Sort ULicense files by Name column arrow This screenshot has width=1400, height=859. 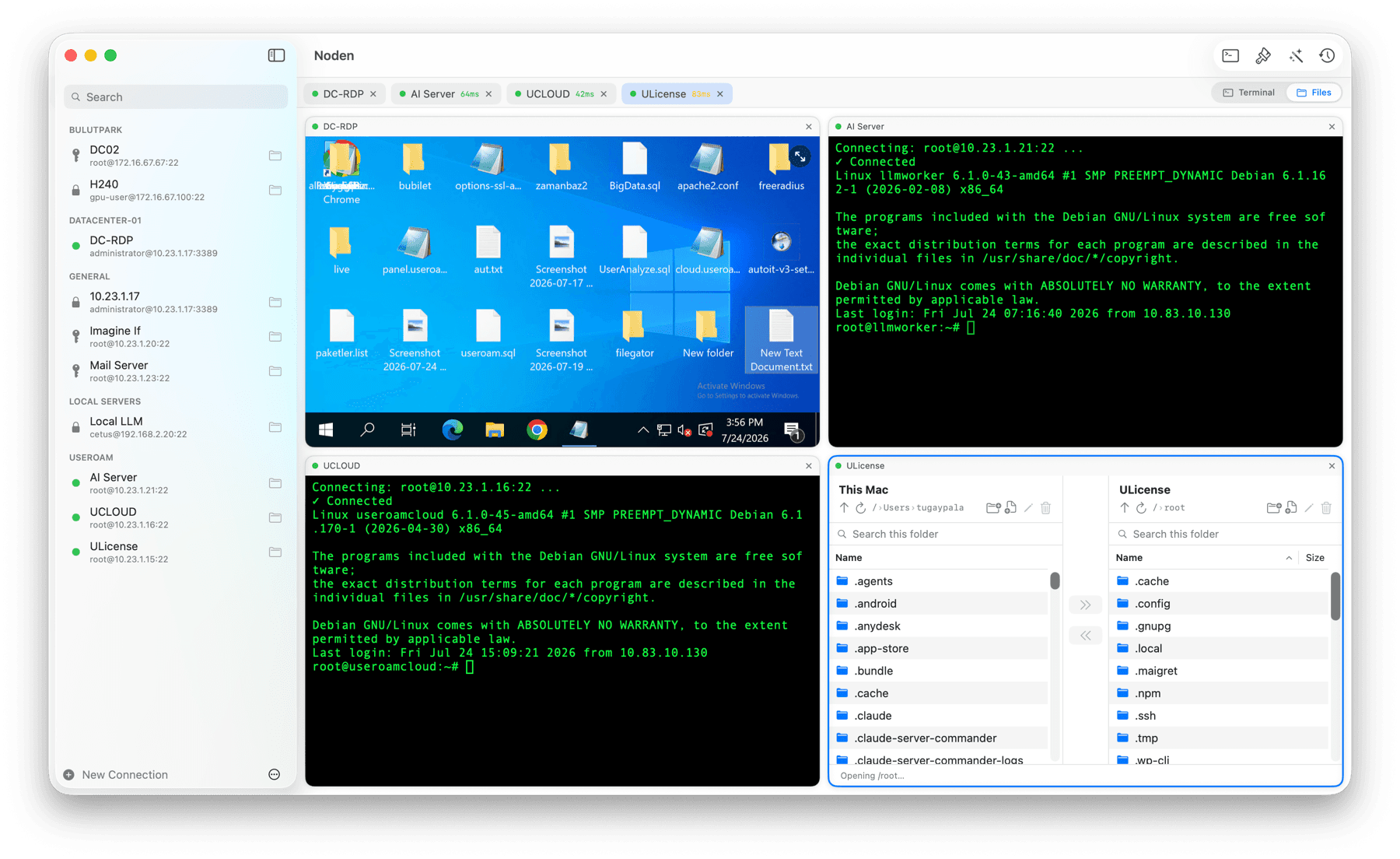click(1289, 558)
